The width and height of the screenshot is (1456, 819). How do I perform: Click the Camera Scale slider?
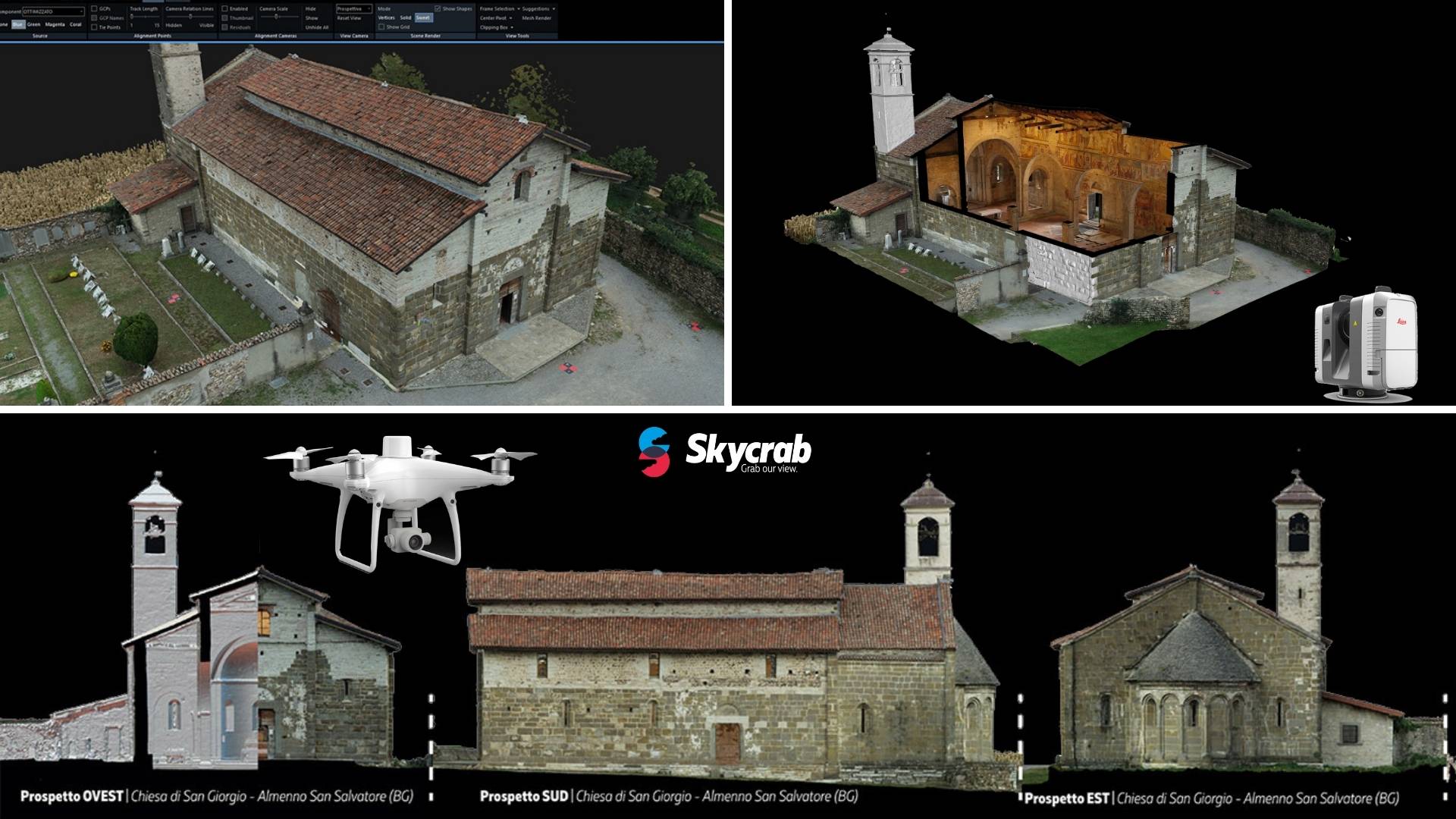click(x=276, y=17)
